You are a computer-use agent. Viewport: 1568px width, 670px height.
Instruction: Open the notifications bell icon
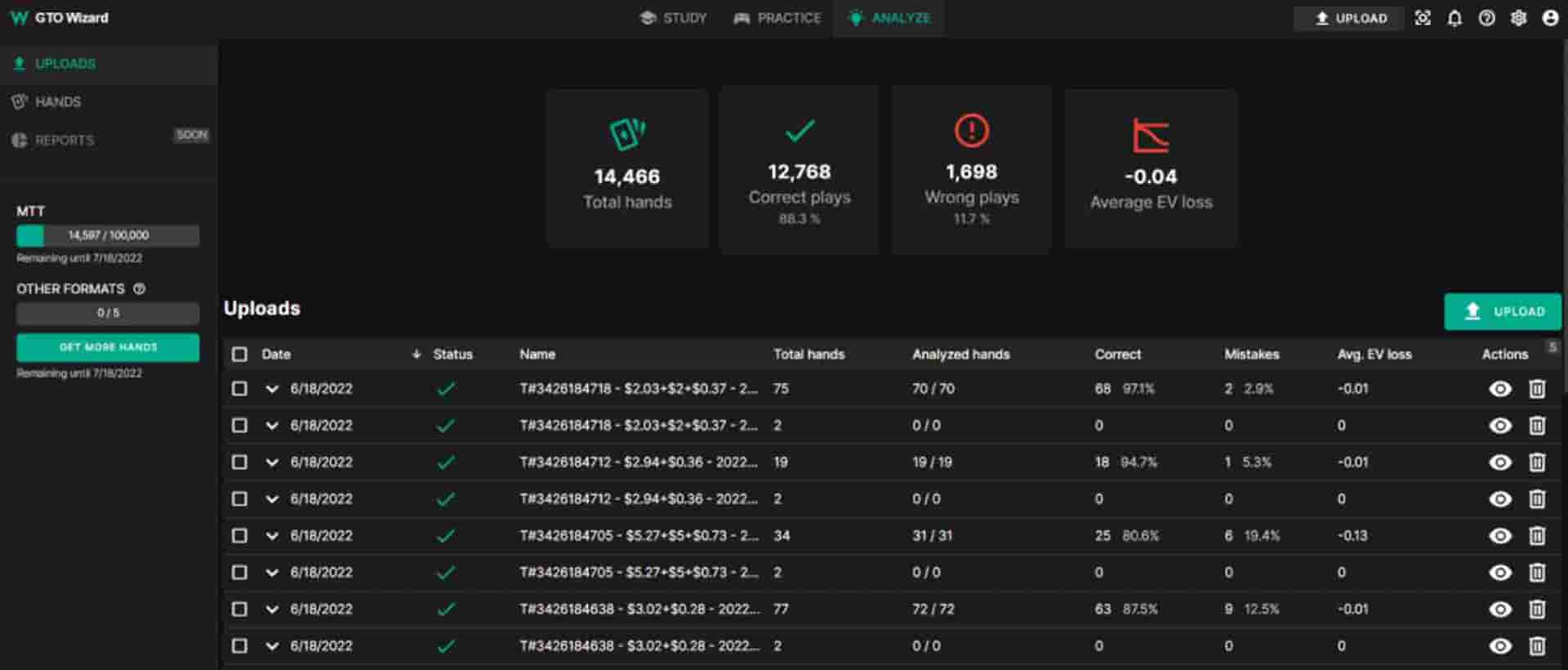pyautogui.click(x=1454, y=18)
